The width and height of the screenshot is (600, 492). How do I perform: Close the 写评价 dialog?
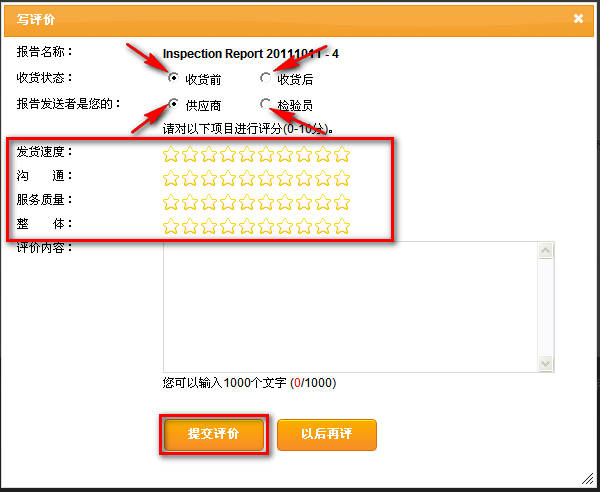tap(578, 18)
